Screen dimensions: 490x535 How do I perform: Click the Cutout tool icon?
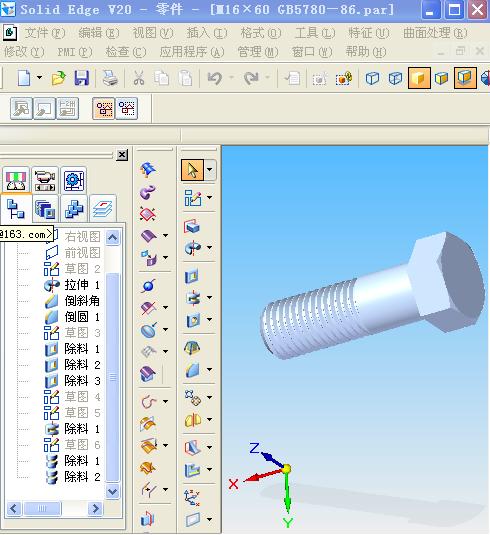coord(192,276)
